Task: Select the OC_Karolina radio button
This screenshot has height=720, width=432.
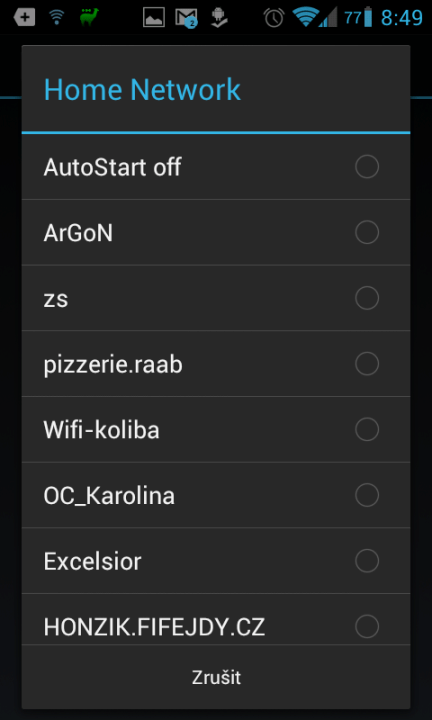Action: [367, 495]
